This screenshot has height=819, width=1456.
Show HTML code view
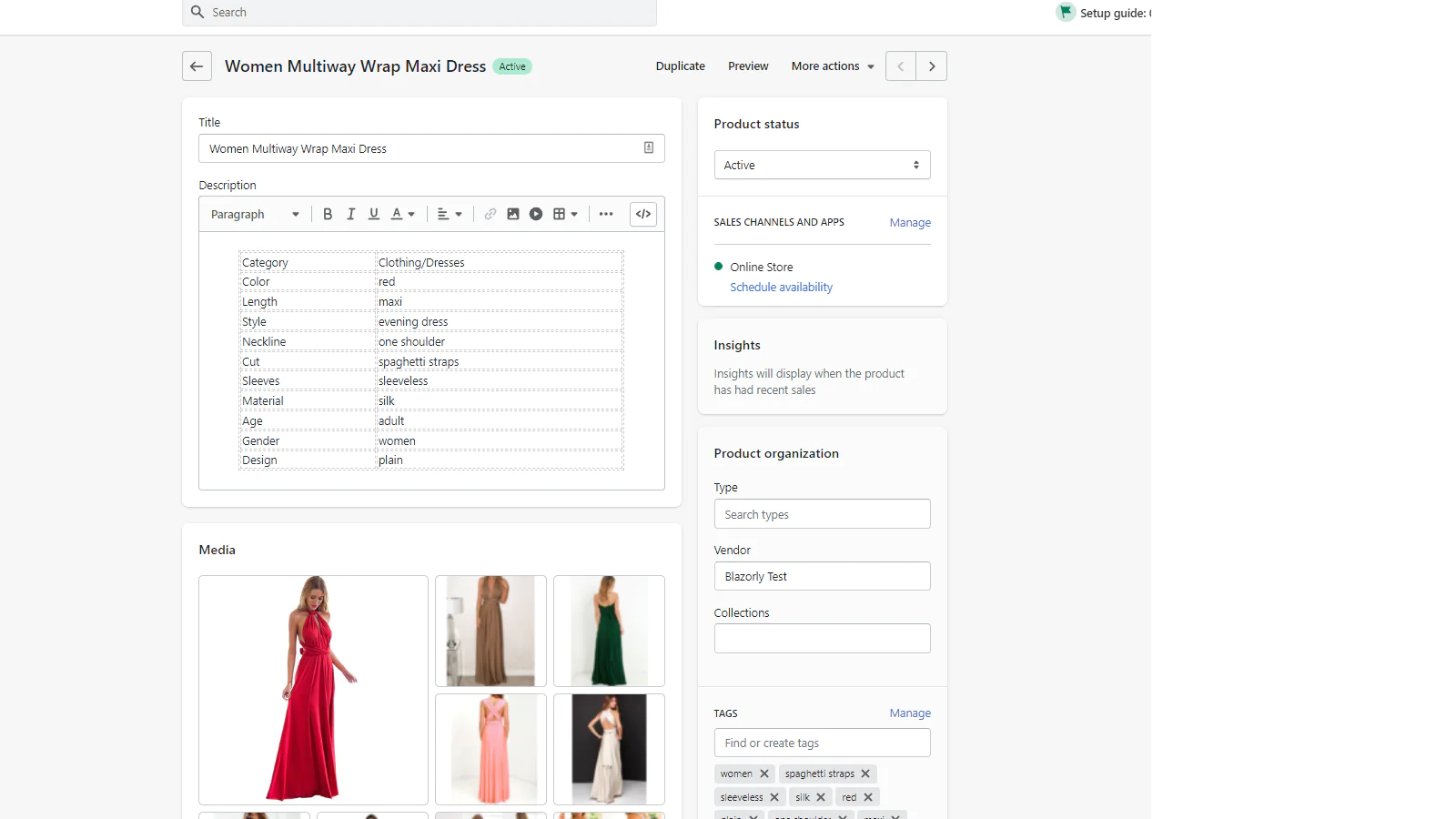pos(643,214)
